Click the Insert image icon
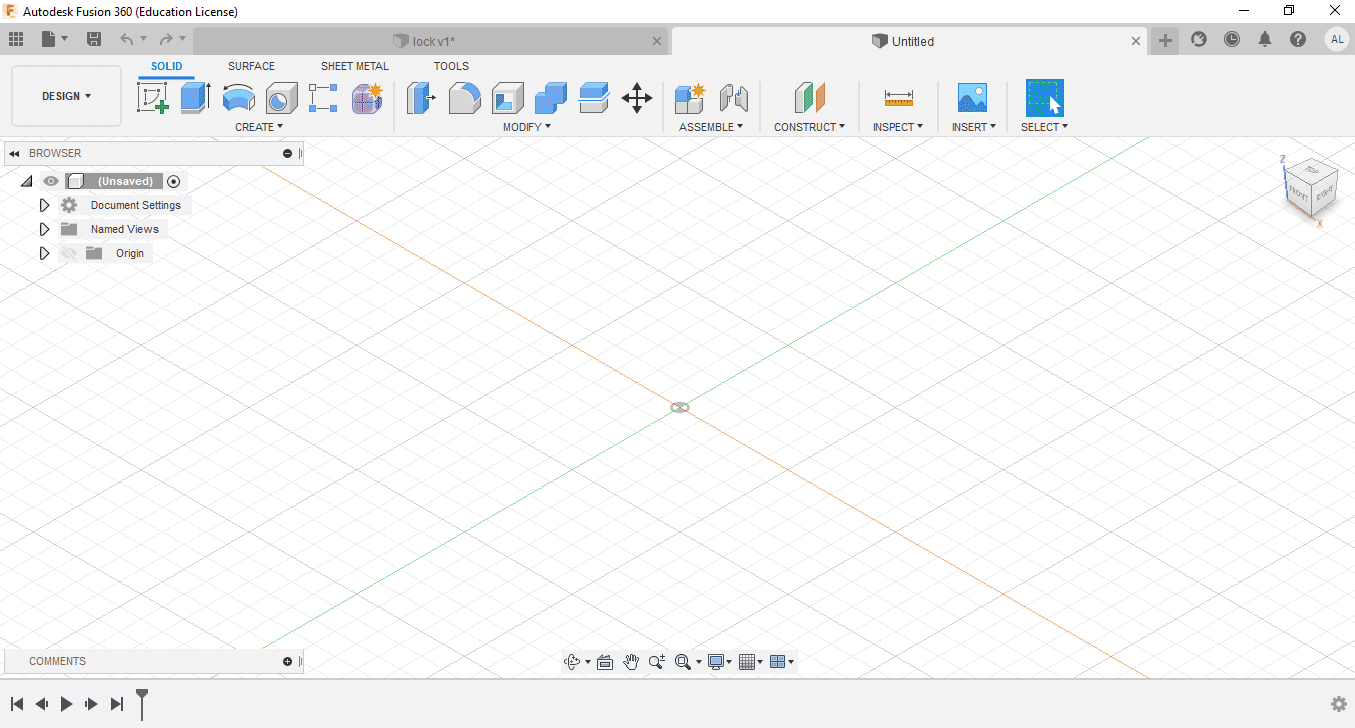The image size is (1355, 728). pyautogui.click(x=972, y=98)
